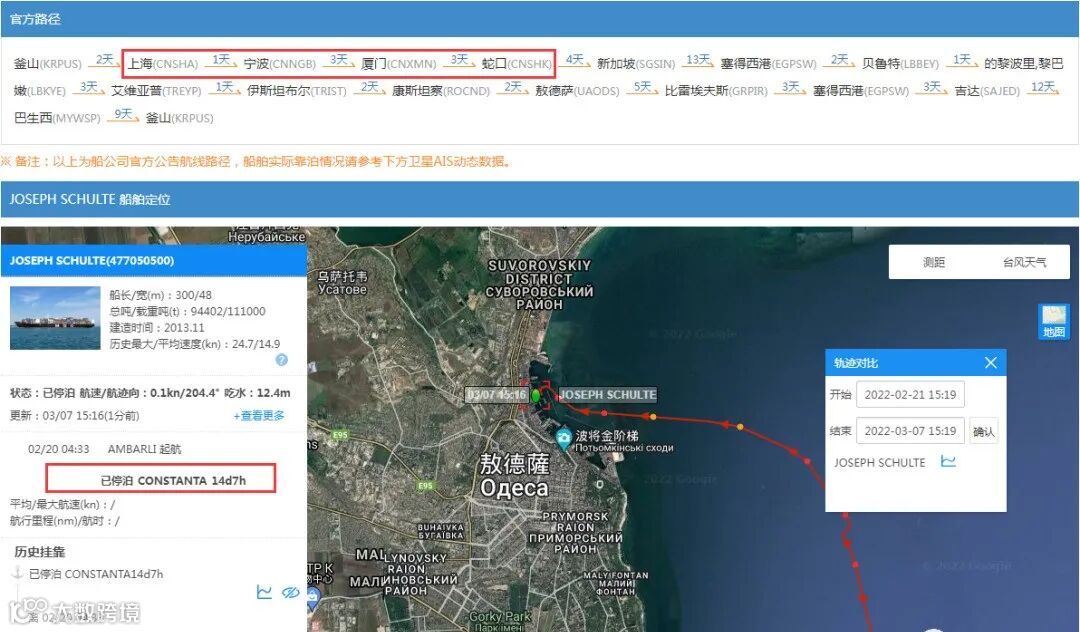Click the 已停泊 CONSTANTA 14d7h status row
Image resolution: width=1080 pixels, height=632 pixels.
[160, 478]
